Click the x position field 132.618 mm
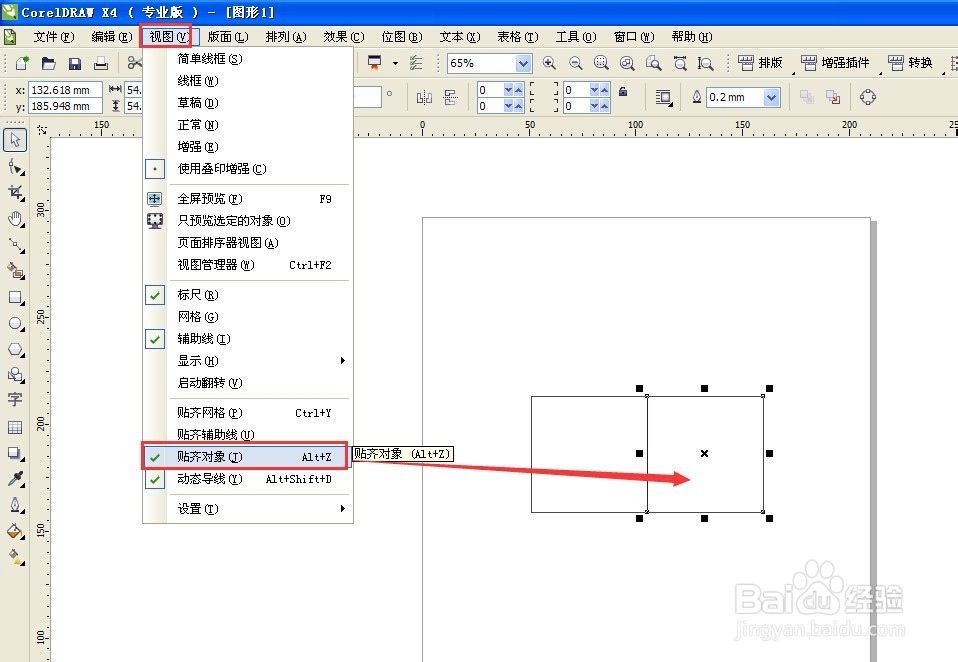 pyautogui.click(x=65, y=90)
